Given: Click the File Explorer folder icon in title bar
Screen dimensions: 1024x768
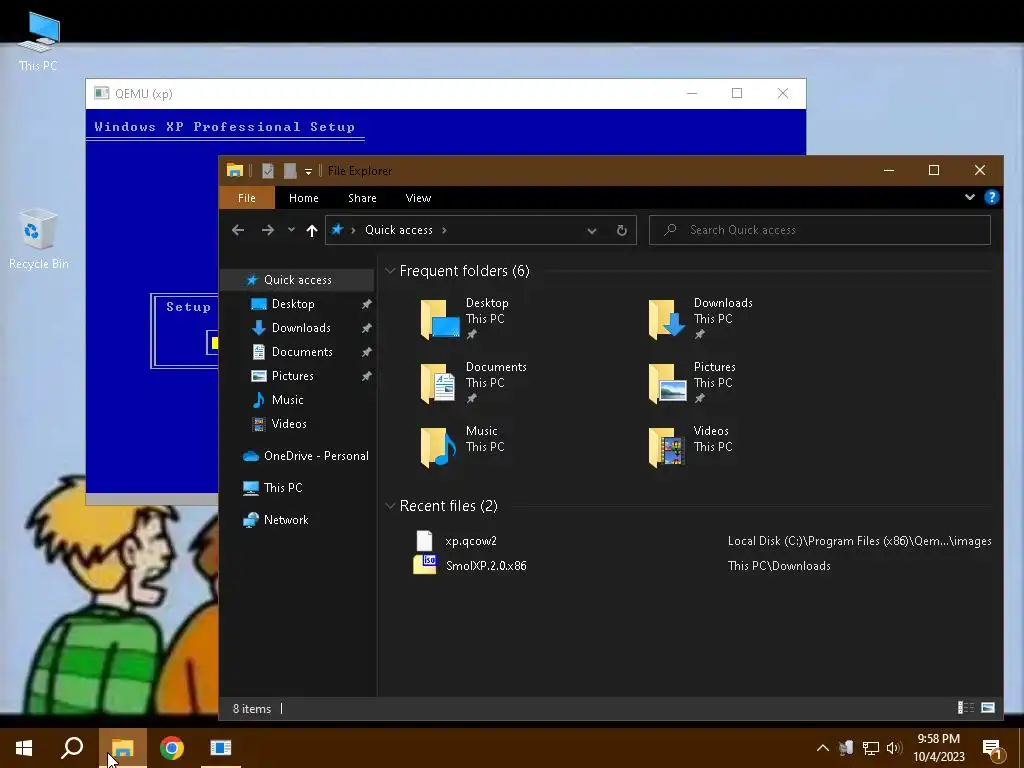Looking at the screenshot, I should [235, 170].
